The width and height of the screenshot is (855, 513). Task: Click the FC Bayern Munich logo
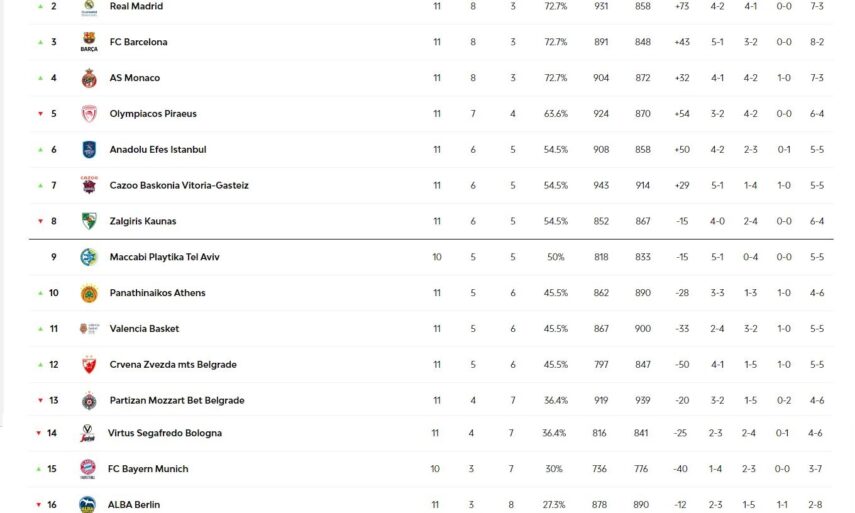click(x=88, y=469)
